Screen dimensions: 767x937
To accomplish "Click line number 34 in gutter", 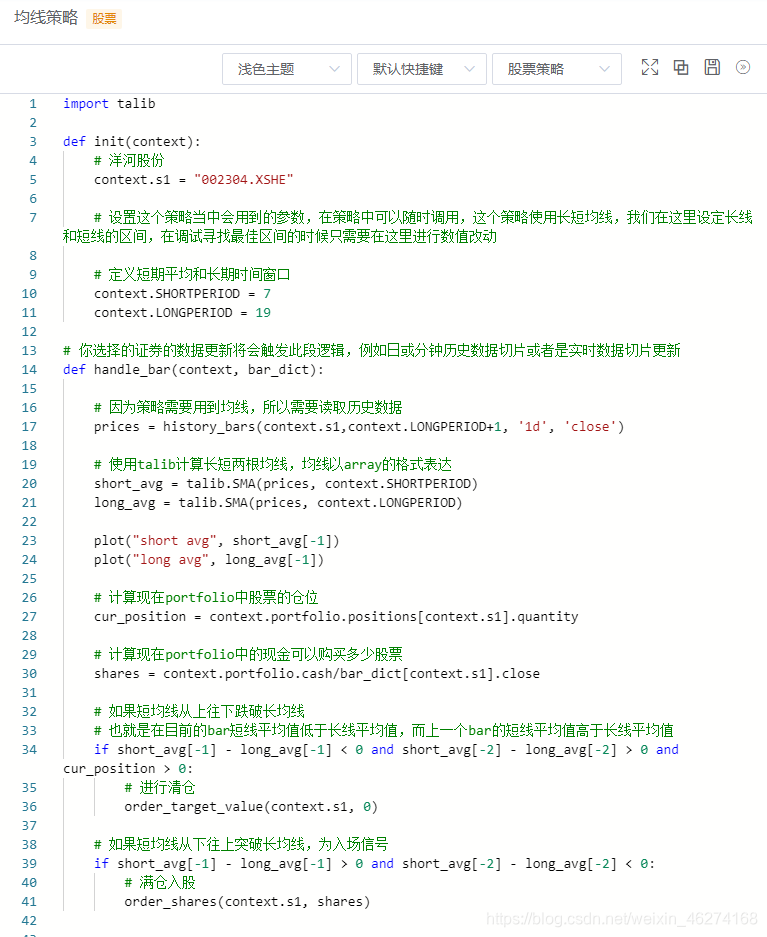I will [29, 750].
